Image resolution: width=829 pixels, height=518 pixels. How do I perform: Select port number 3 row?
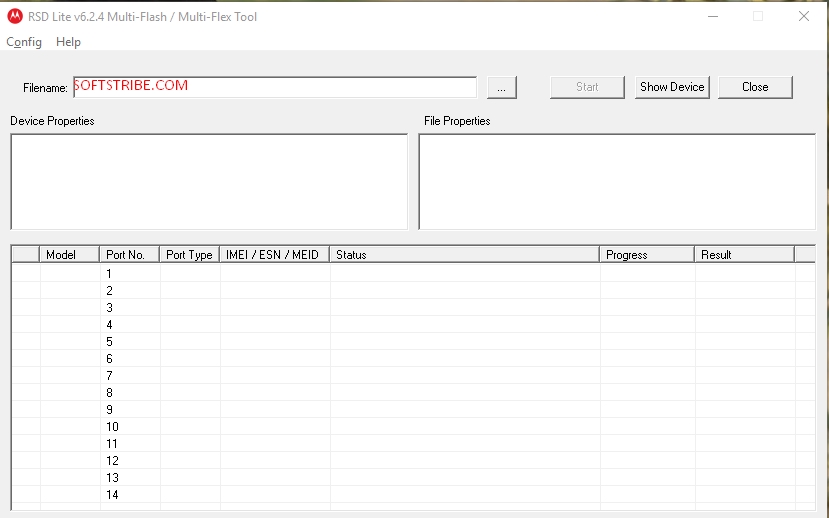[413, 307]
